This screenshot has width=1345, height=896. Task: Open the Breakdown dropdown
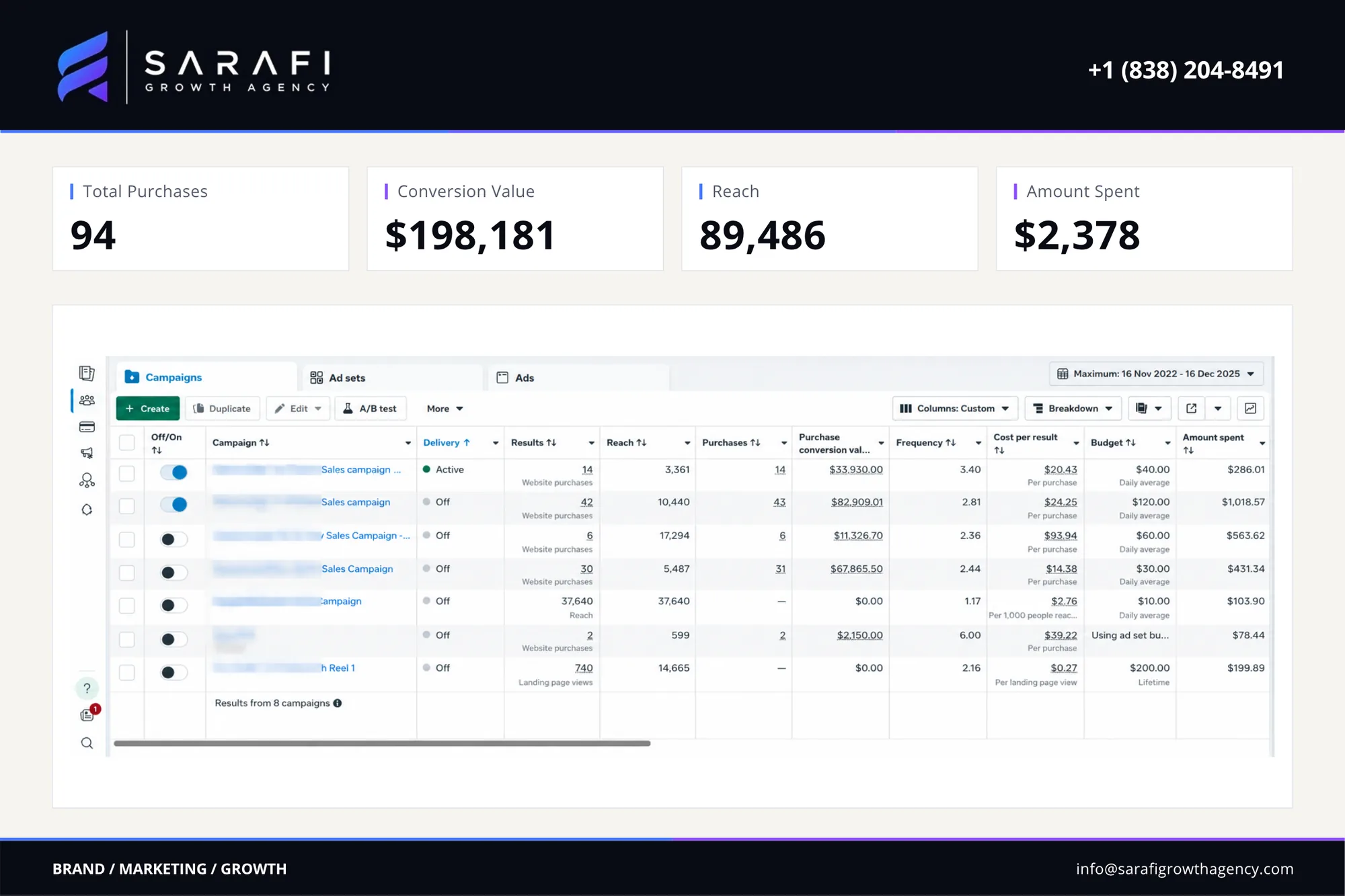pyautogui.click(x=1073, y=408)
